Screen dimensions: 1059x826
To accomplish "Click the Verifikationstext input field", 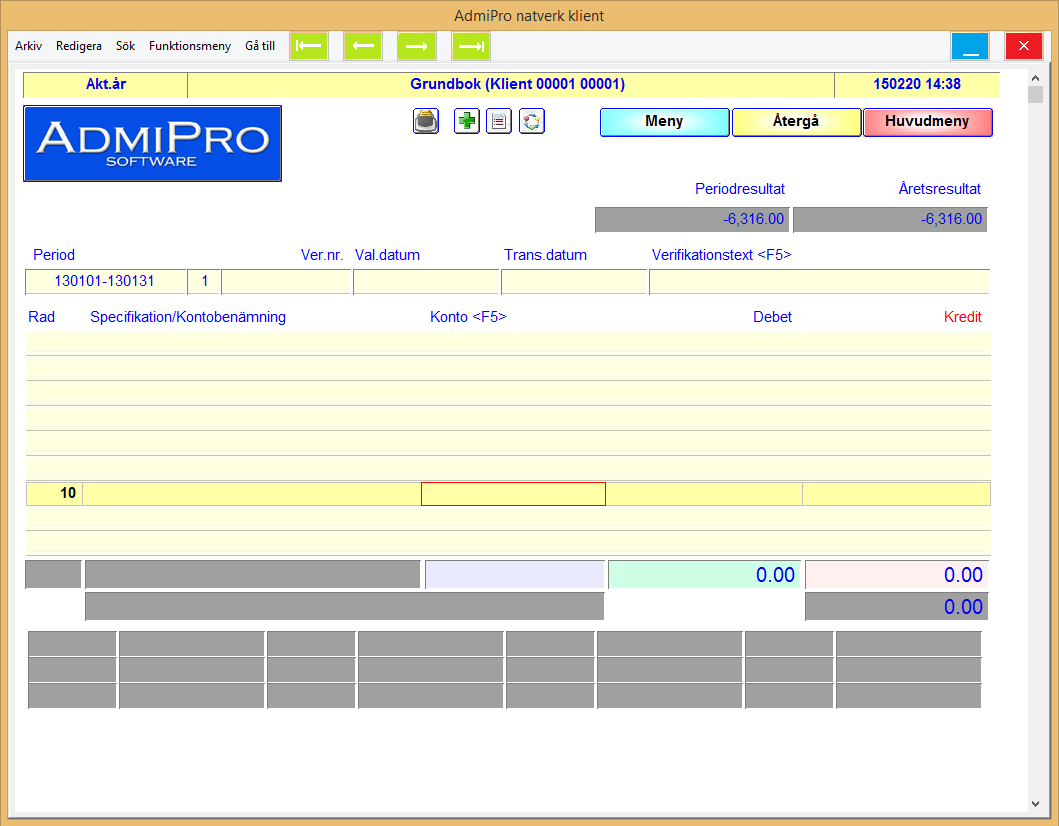I will coord(819,282).
